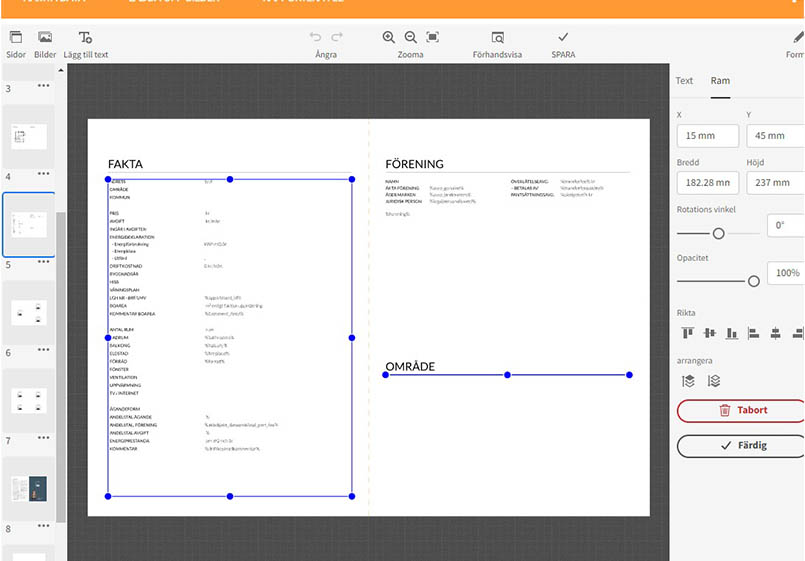Viewport: 805px width, 561px height.
Task: Open options menu for page 7
Action: coord(44,439)
